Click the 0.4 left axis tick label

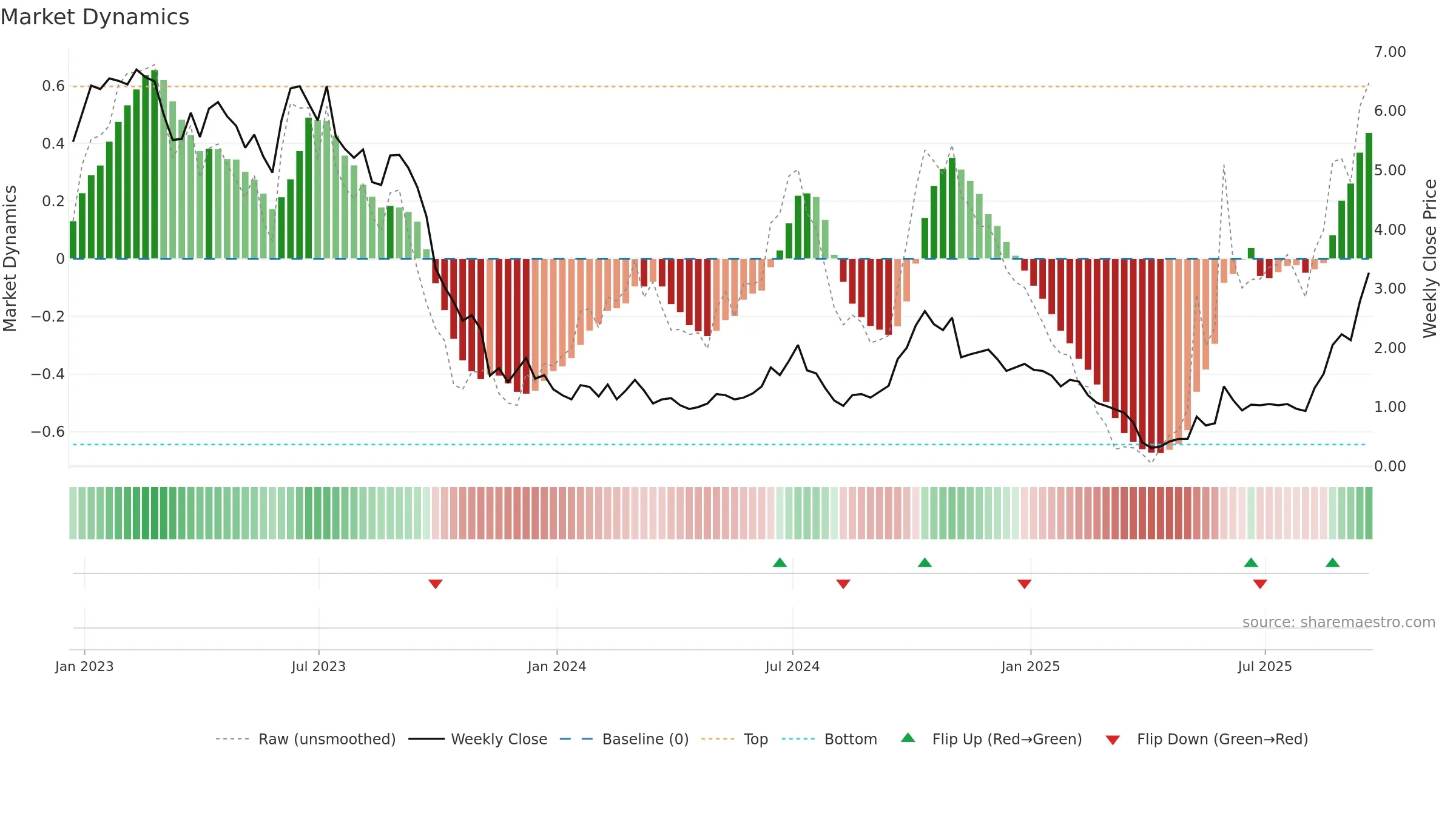click(x=53, y=144)
